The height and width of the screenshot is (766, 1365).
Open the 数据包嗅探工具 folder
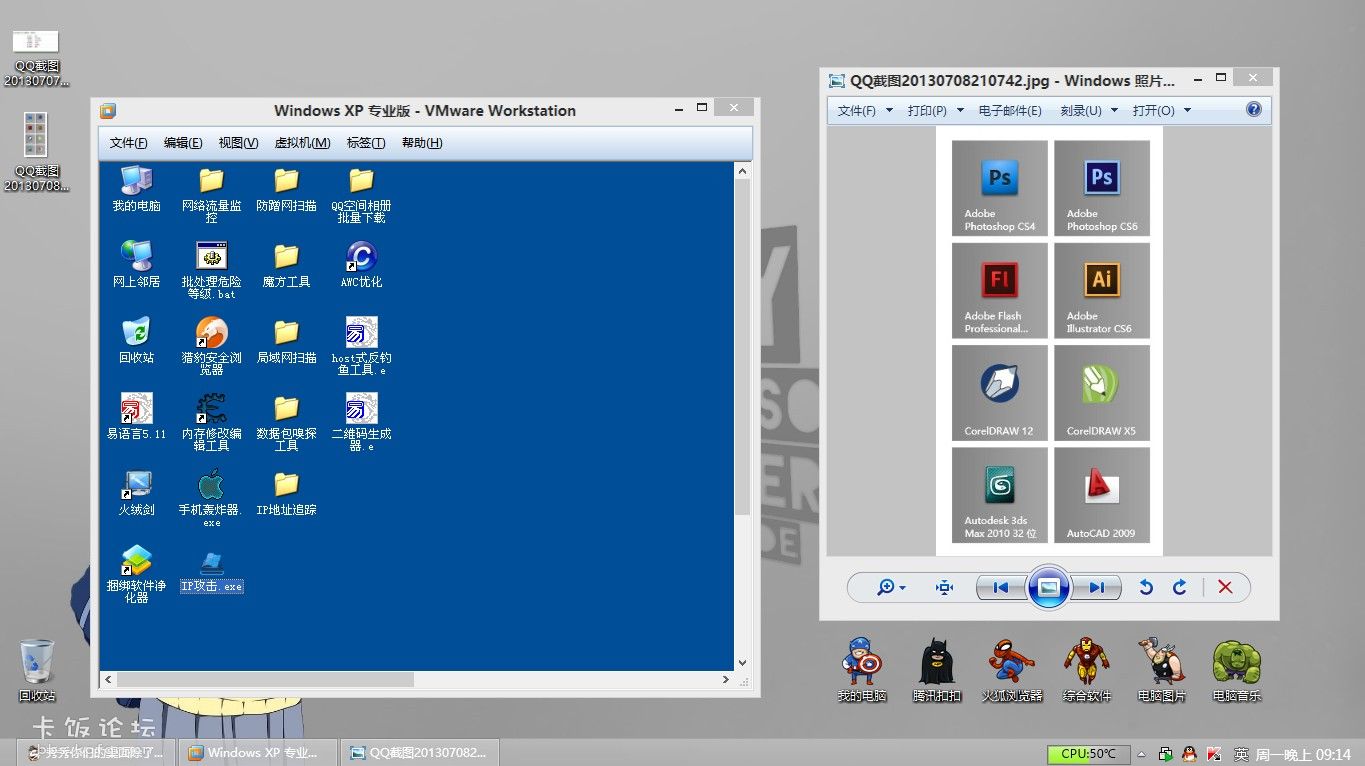tap(286, 423)
